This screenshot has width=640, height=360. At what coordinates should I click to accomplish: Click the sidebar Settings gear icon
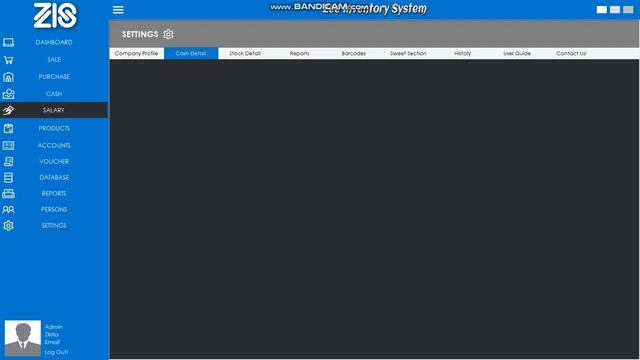8,225
